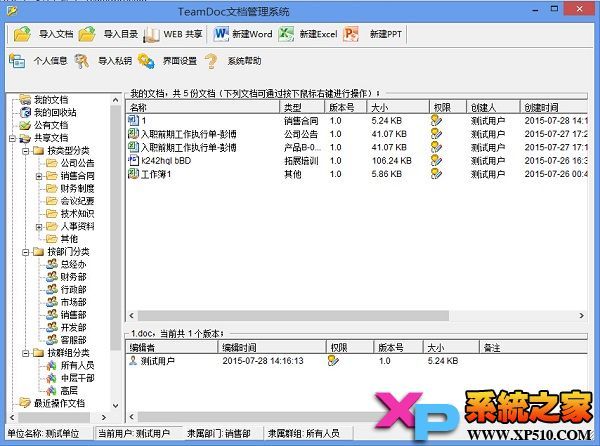Click 当前用户: 测试用户 status bar entry
600x446 pixels.
[x=134, y=433]
